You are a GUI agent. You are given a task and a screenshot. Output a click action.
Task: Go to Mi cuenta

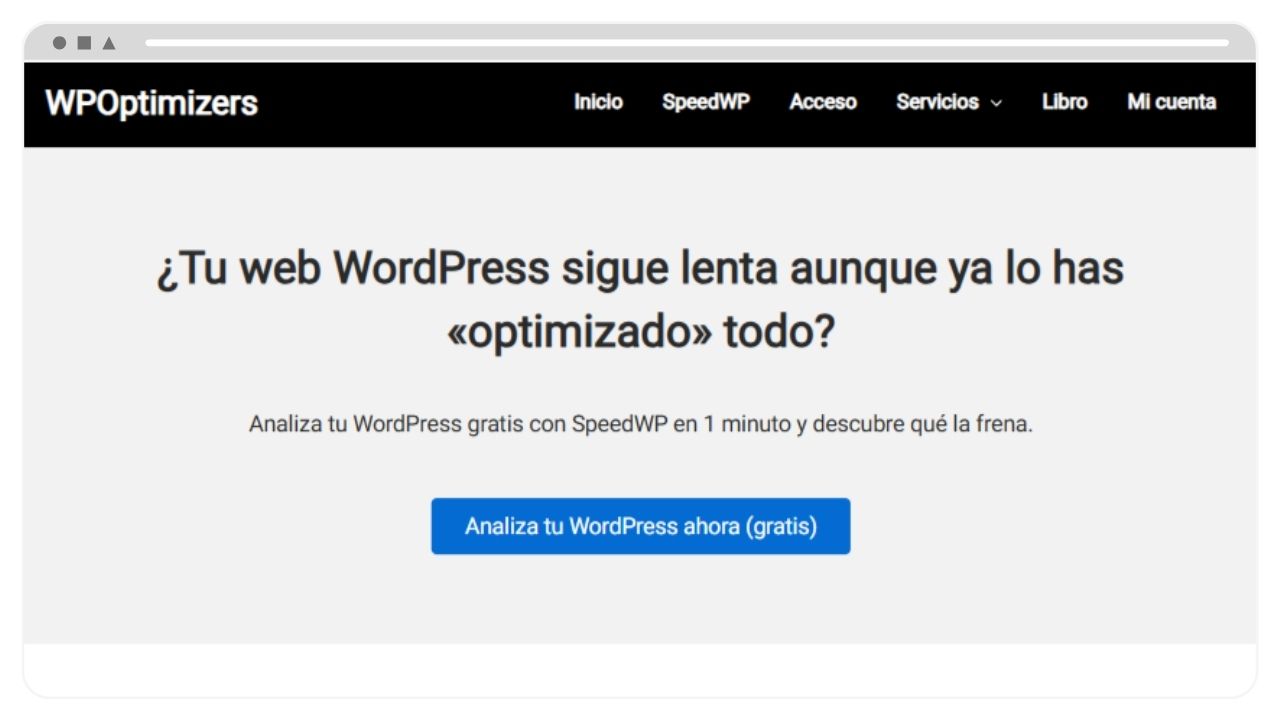[1171, 102]
